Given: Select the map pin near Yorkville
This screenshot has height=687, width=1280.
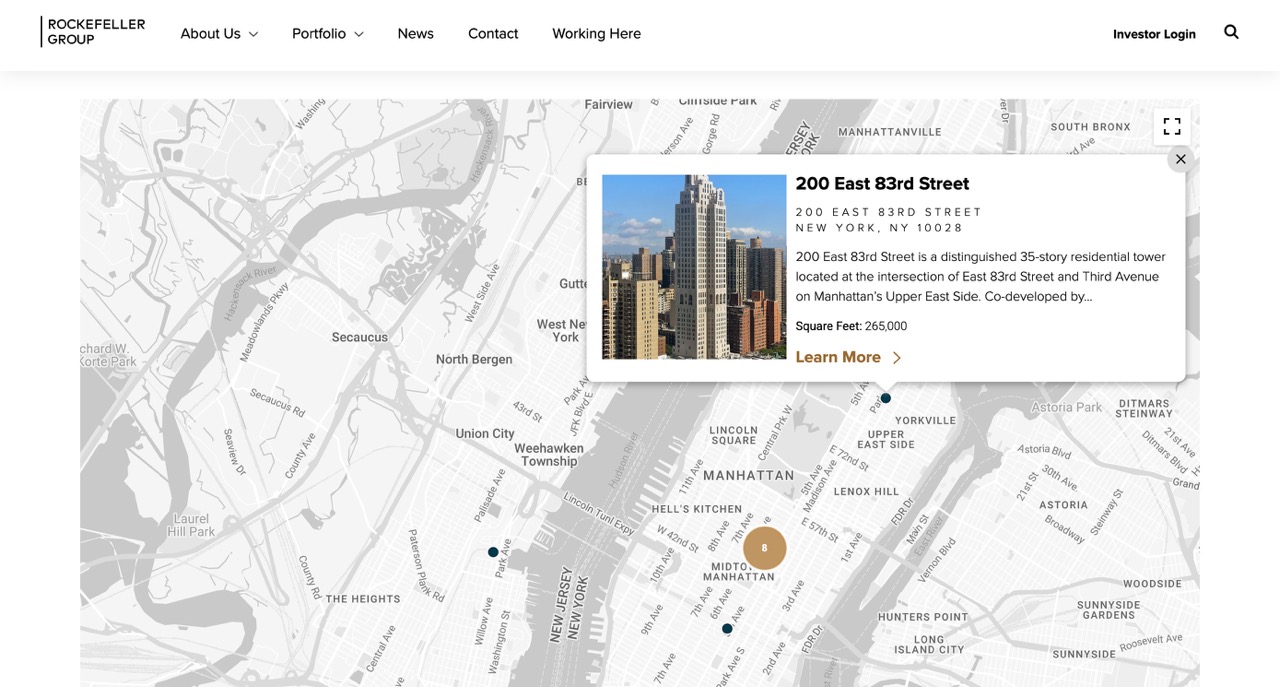Looking at the screenshot, I should pos(885,398).
